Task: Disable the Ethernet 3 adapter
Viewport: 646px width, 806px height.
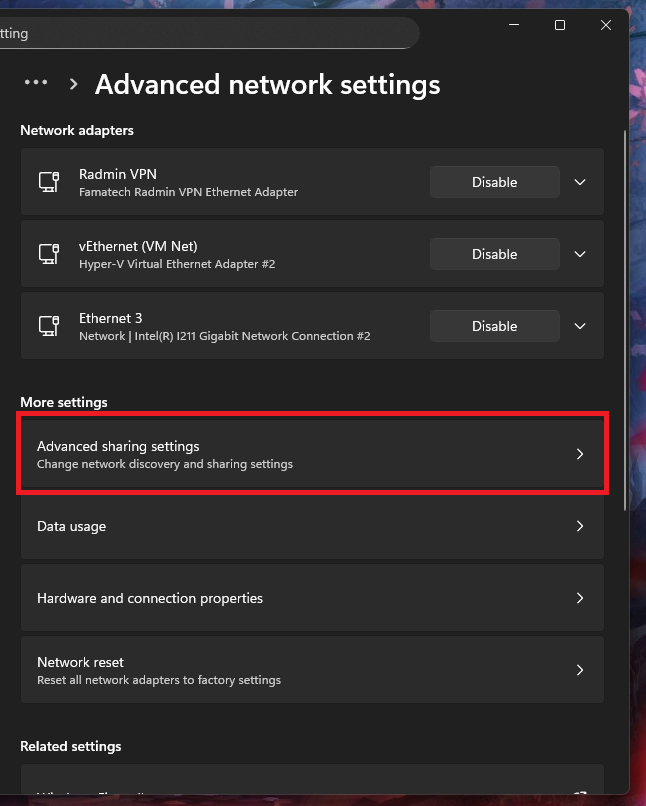Action: [494, 326]
